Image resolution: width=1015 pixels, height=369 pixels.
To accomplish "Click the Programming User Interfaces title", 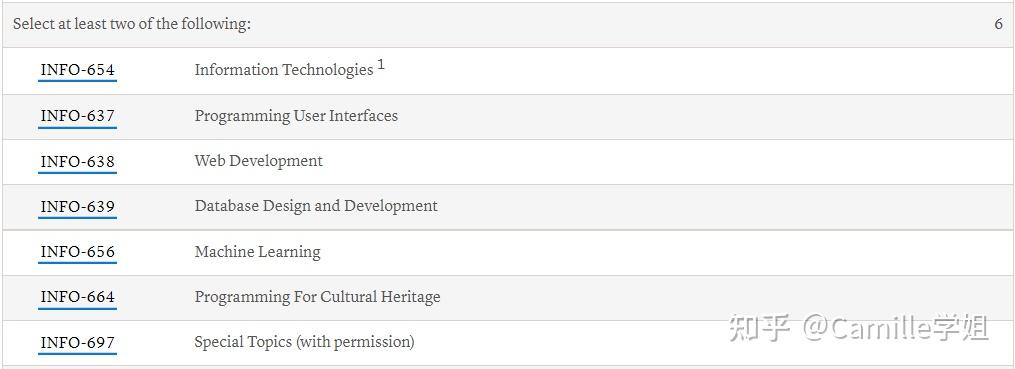I will coord(296,116).
